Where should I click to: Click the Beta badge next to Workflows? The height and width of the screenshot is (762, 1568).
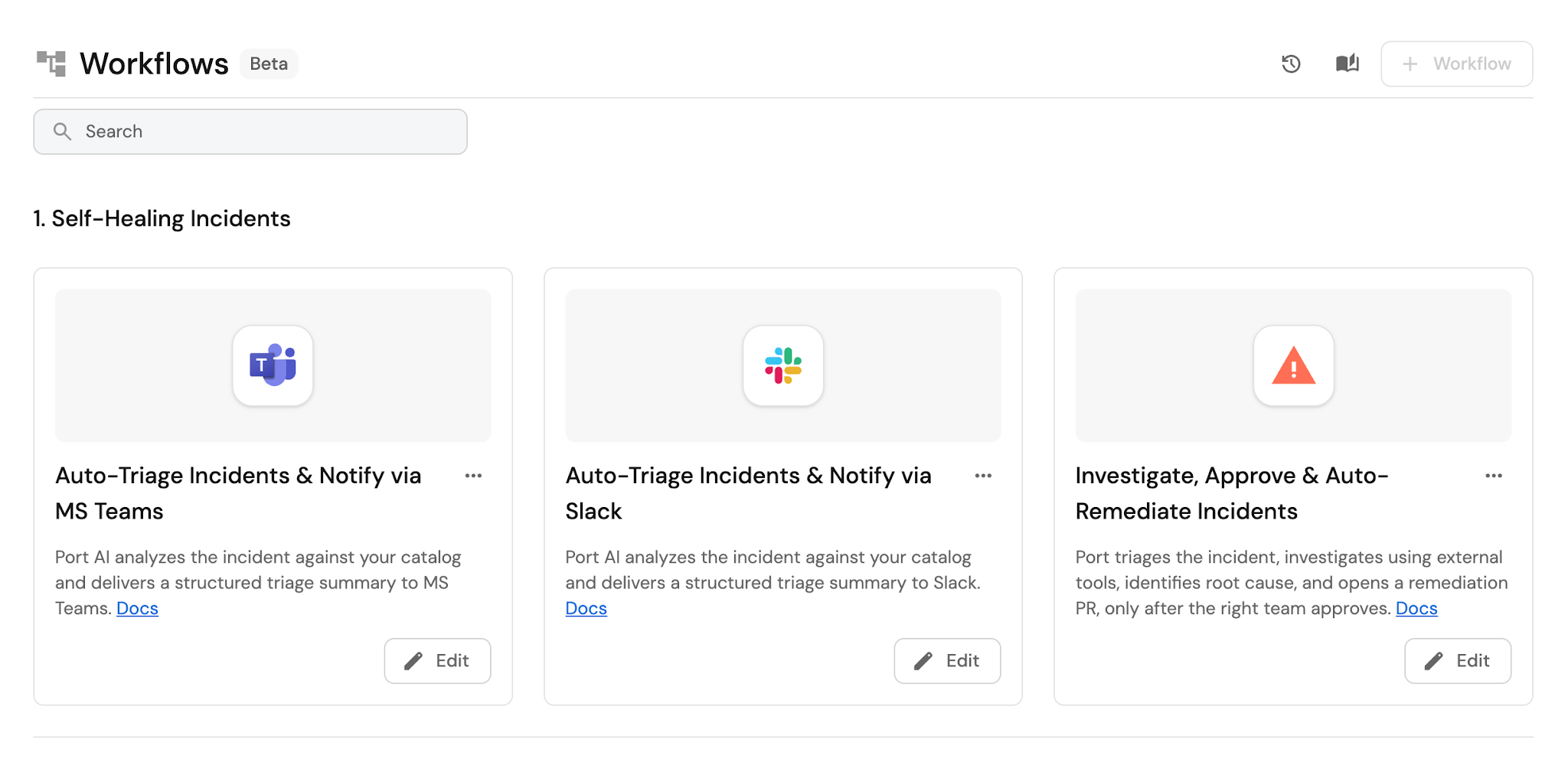click(269, 64)
